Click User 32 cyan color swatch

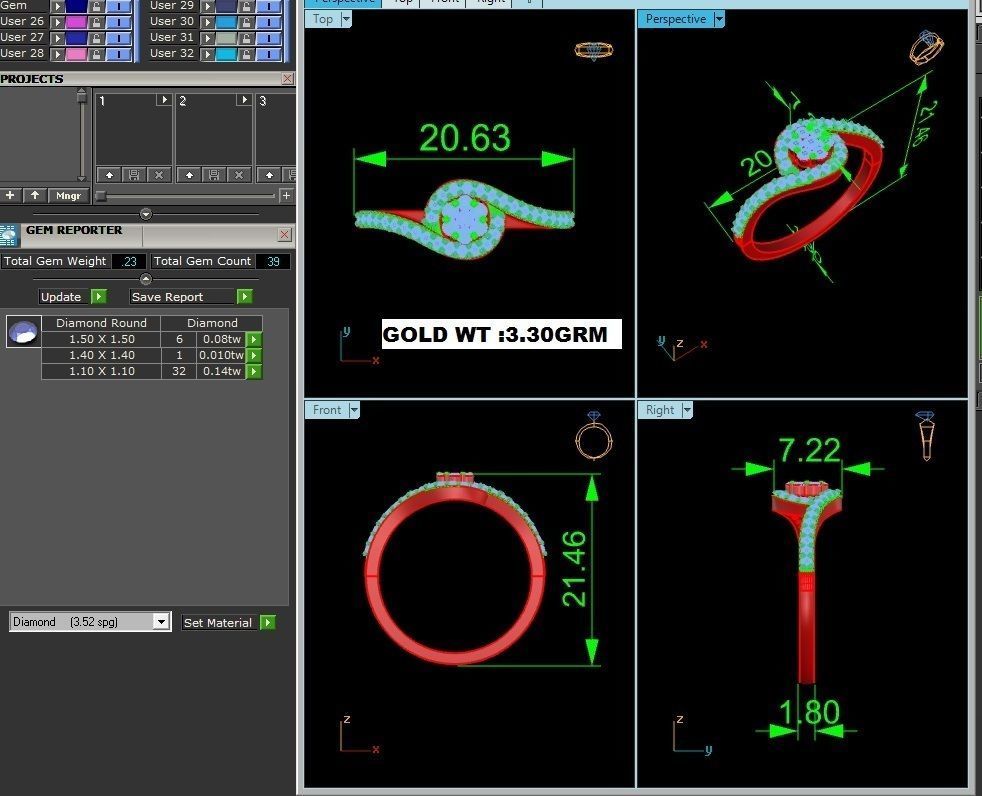pos(226,54)
